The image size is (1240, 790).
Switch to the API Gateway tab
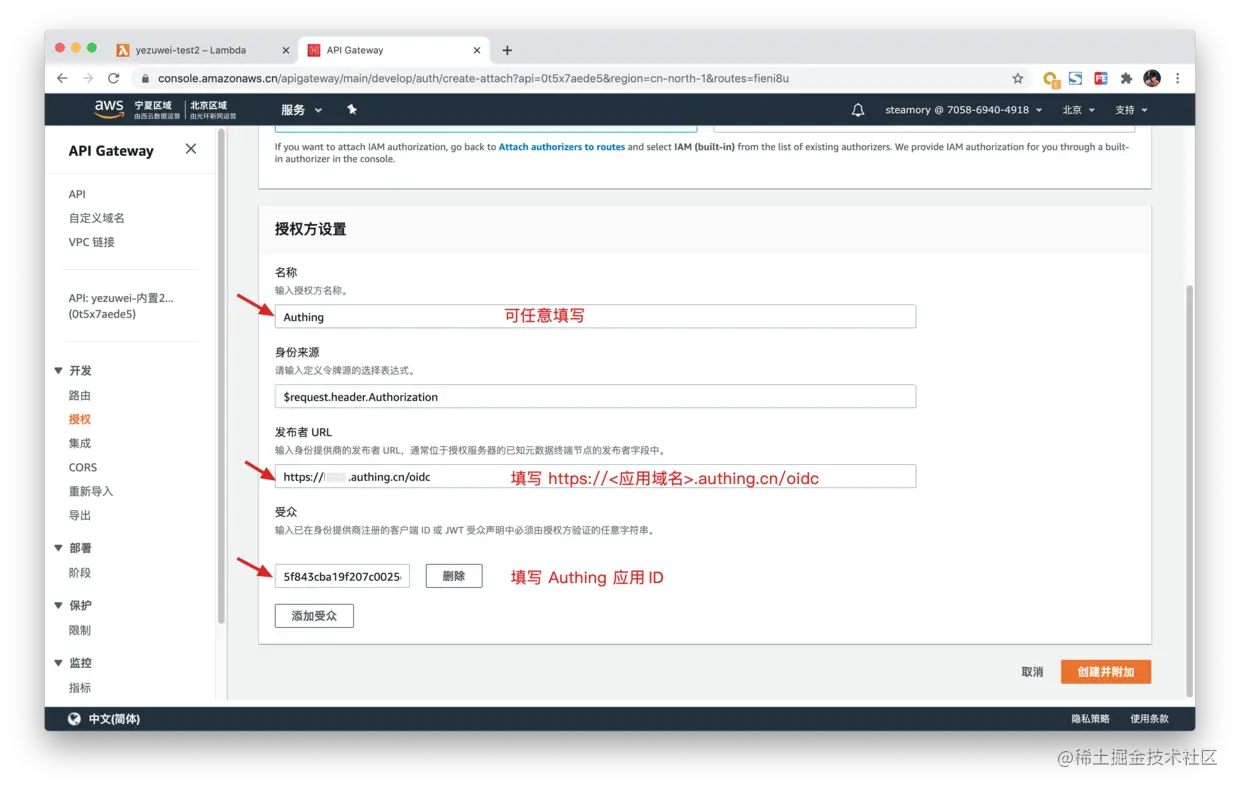click(x=394, y=50)
